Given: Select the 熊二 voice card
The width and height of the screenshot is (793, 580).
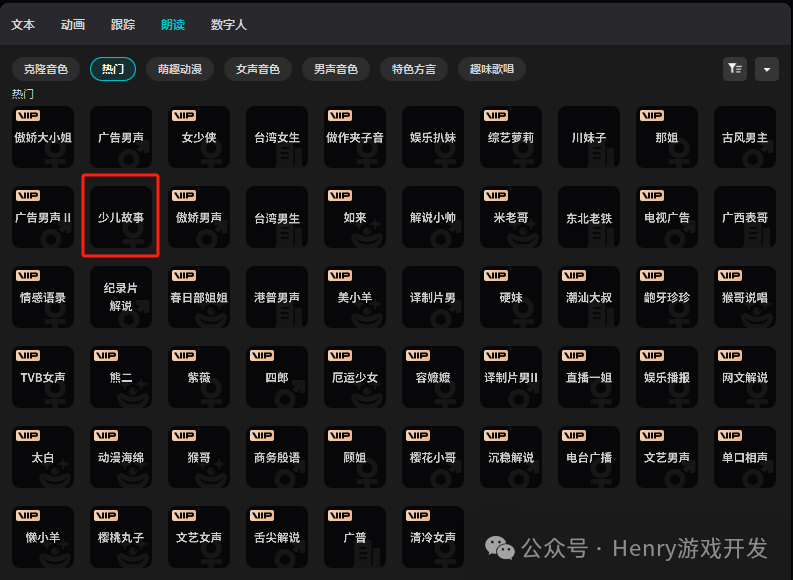Looking at the screenshot, I should pos(121,377).
